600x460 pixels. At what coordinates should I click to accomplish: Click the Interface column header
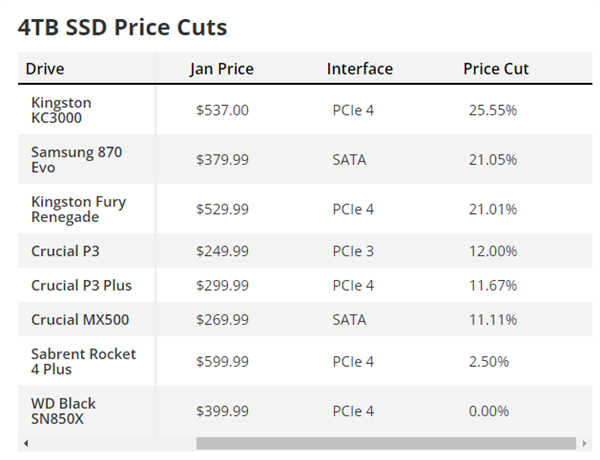tap(360, 69)
